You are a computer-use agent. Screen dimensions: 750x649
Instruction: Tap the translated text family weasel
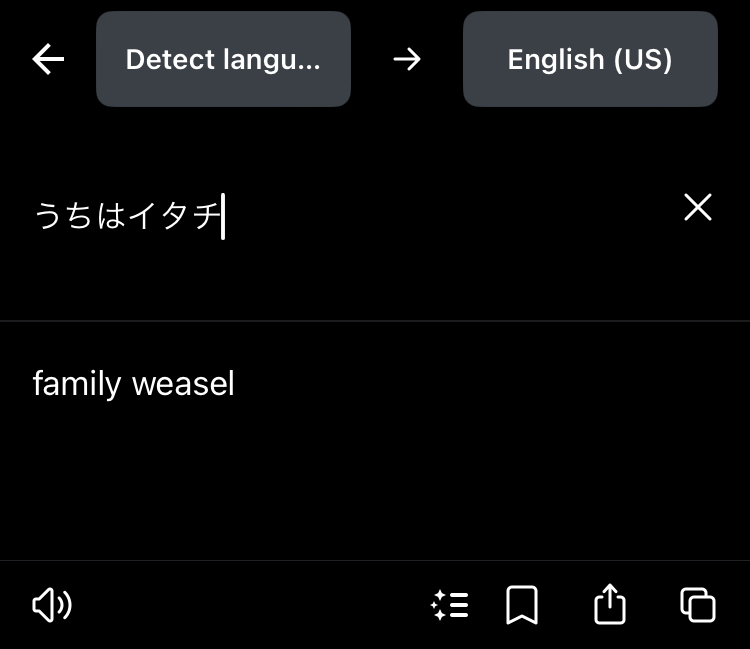133,384
